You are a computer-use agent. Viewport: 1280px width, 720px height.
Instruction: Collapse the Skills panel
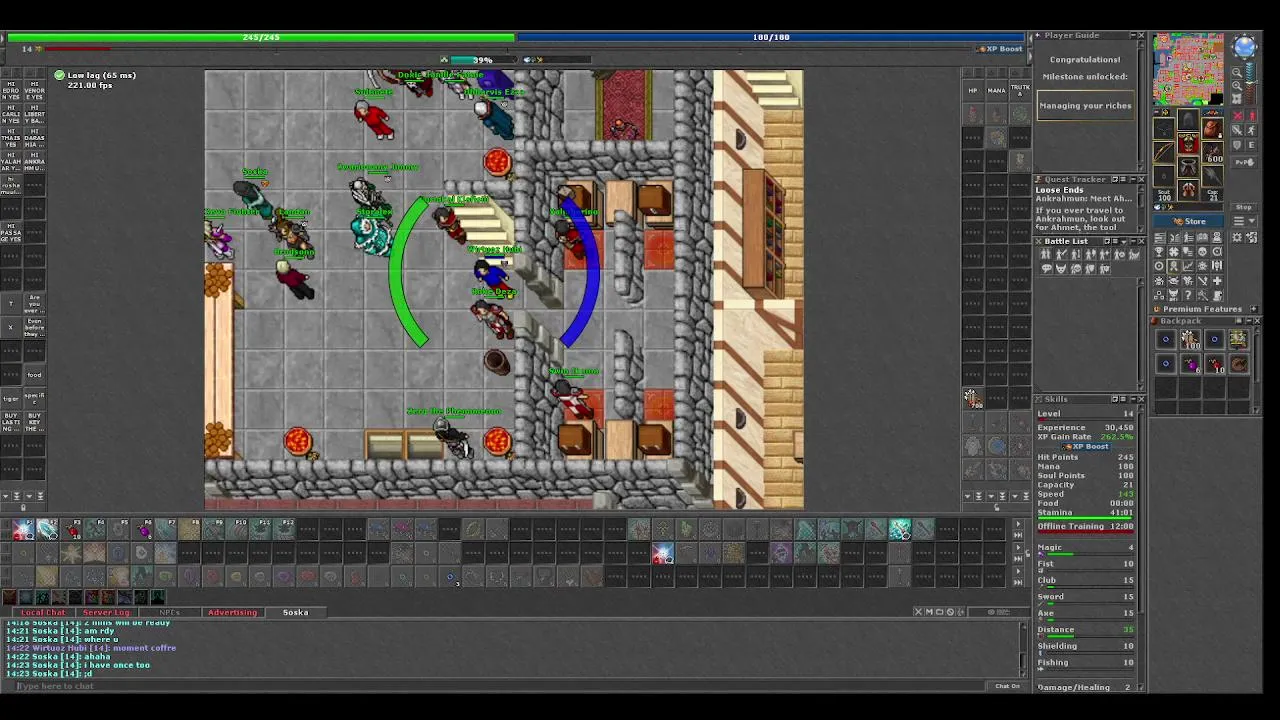[x=1133, y=399]
